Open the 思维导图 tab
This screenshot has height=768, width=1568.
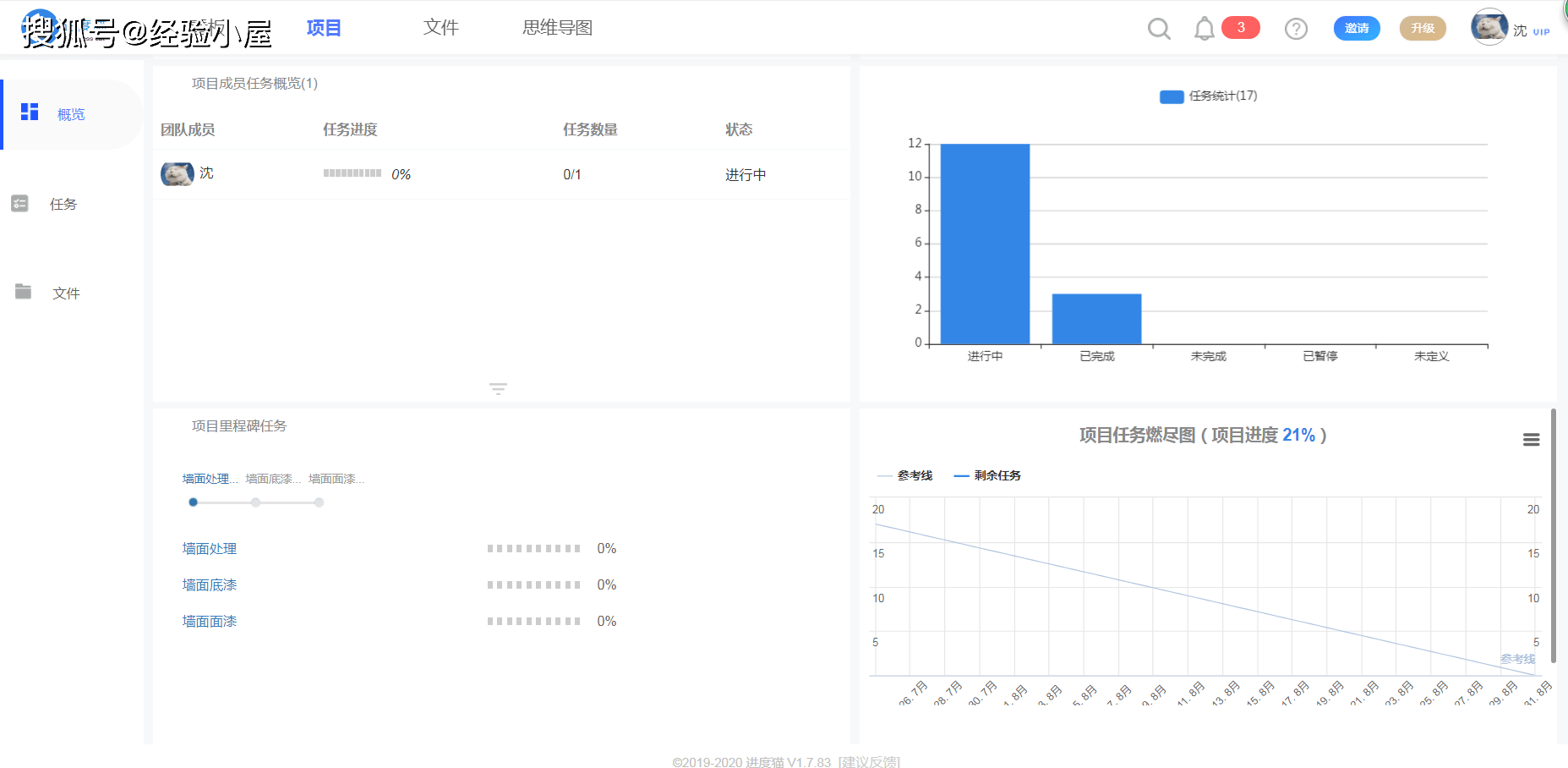coord(556,28)
